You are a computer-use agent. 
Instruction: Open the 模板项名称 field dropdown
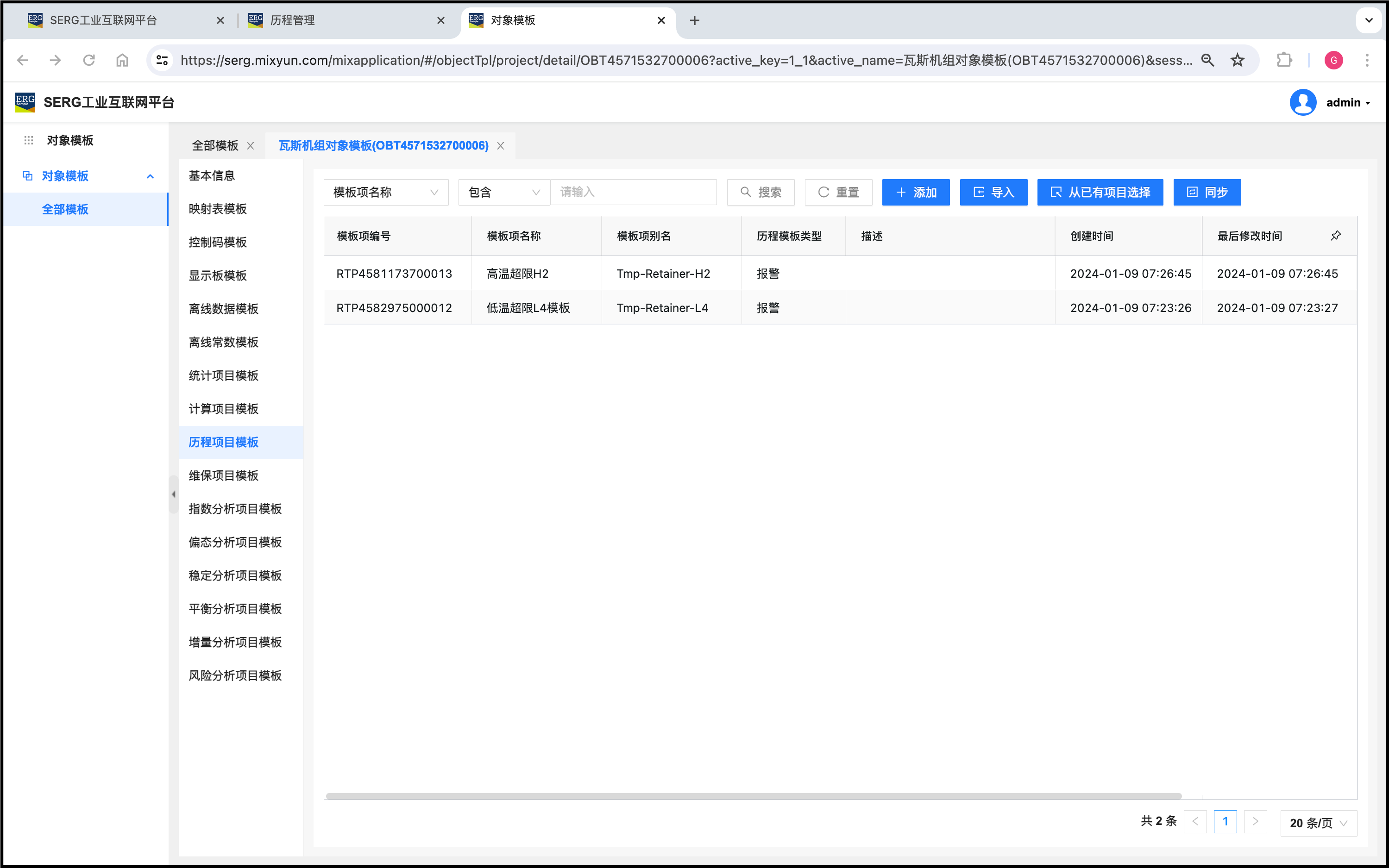386,192
